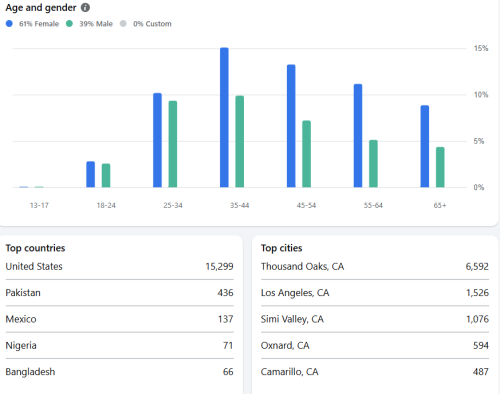This screenshot has height=394, width=500.
Task: Select the 'Simi Valley, CA' city row
Action: tap(375, 319)
